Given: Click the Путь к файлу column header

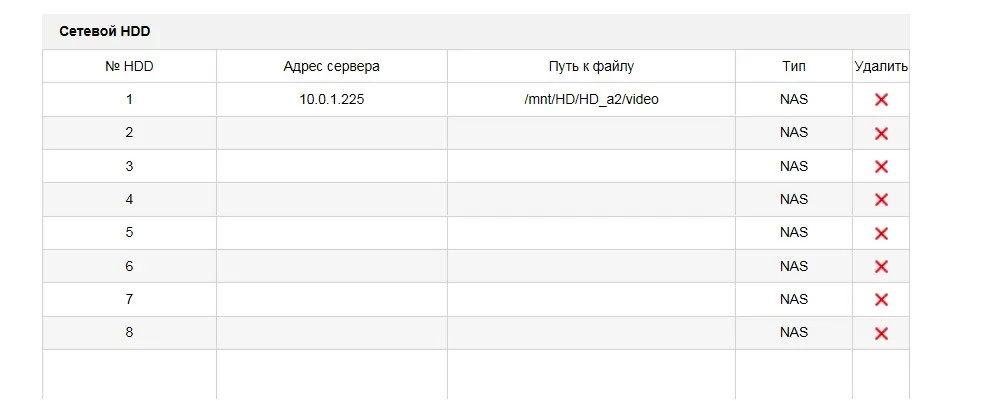Looking at the screenshot, I should click(590, 67).
